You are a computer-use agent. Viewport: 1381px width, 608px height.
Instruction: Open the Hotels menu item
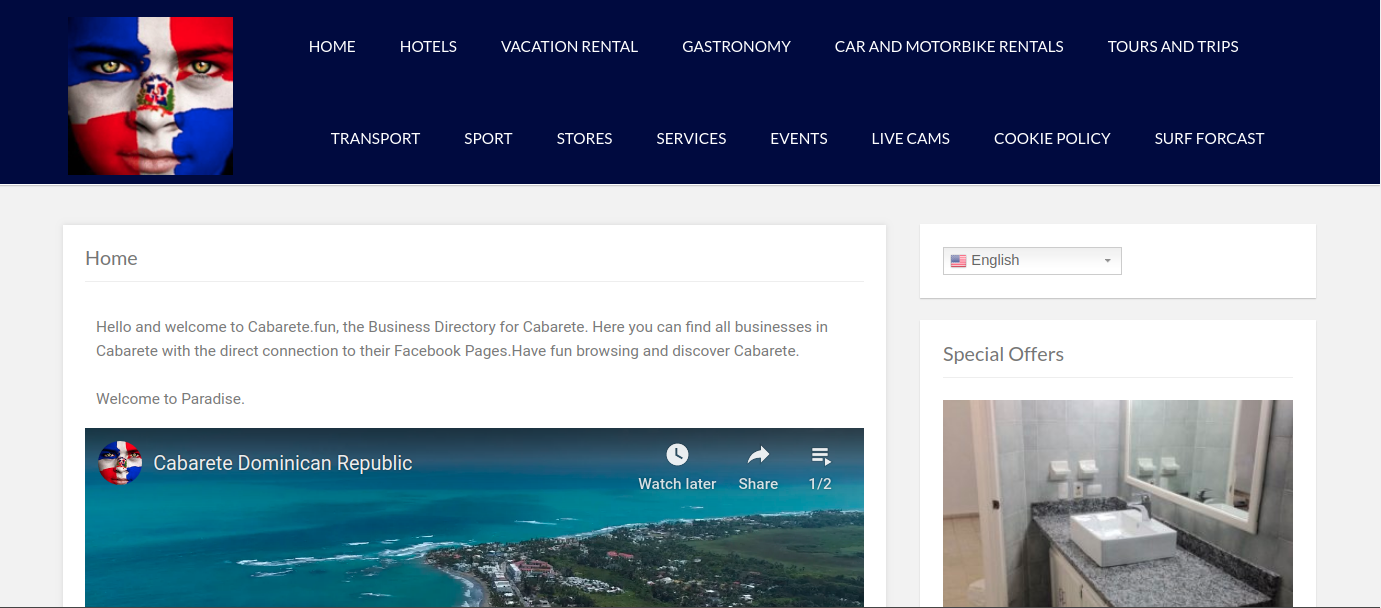tap(428, 46)
